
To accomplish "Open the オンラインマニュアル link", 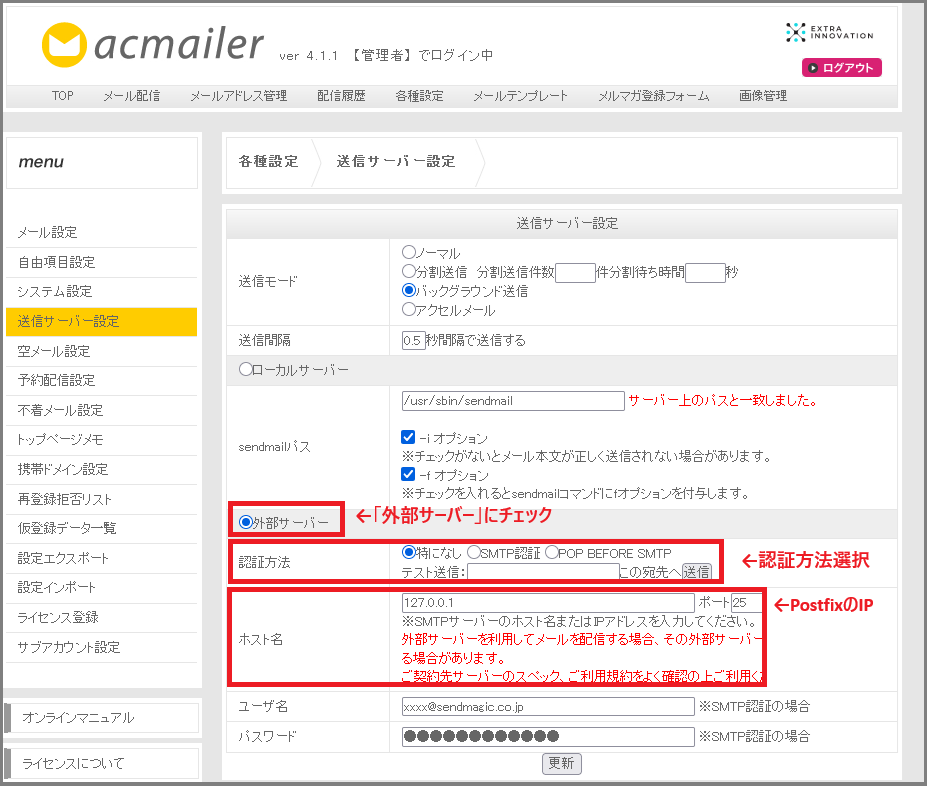I will (78, 718).
